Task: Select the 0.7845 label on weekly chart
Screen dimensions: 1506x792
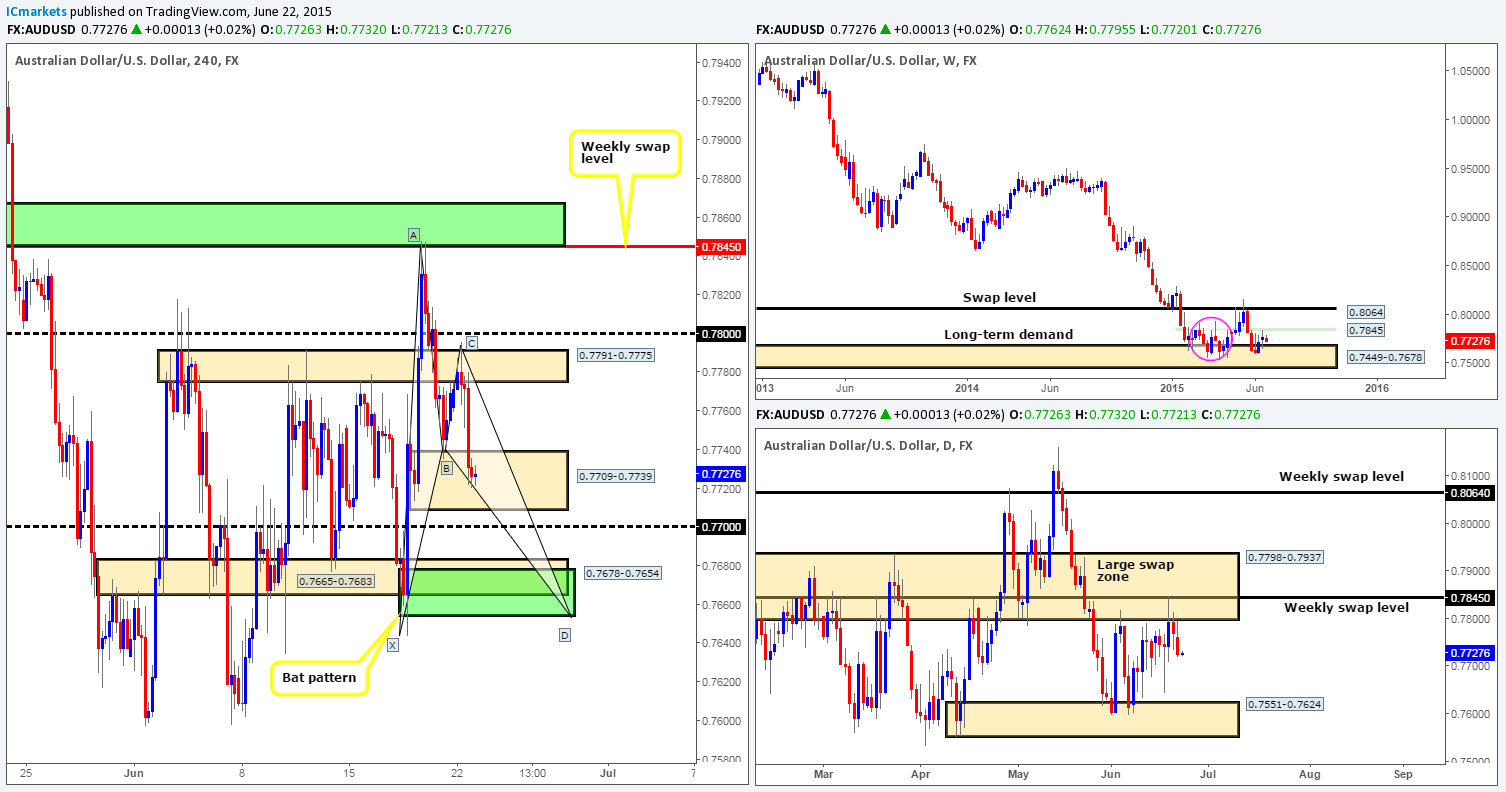Action: [1365, 329]
